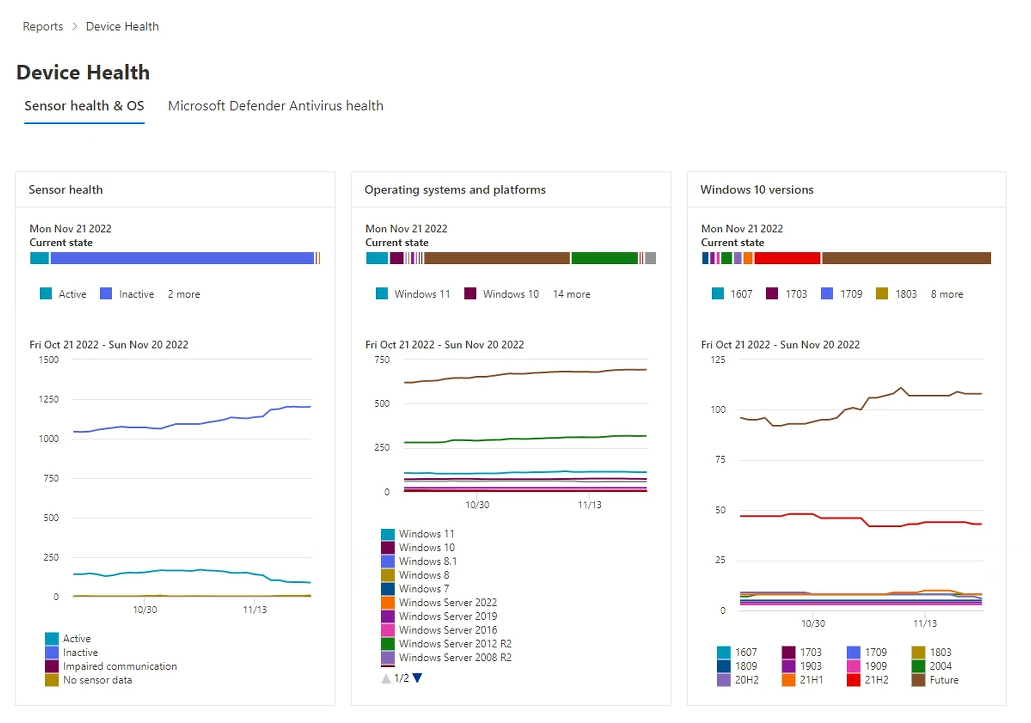Open Reports breadcrumb link

[x=43, y=27]
